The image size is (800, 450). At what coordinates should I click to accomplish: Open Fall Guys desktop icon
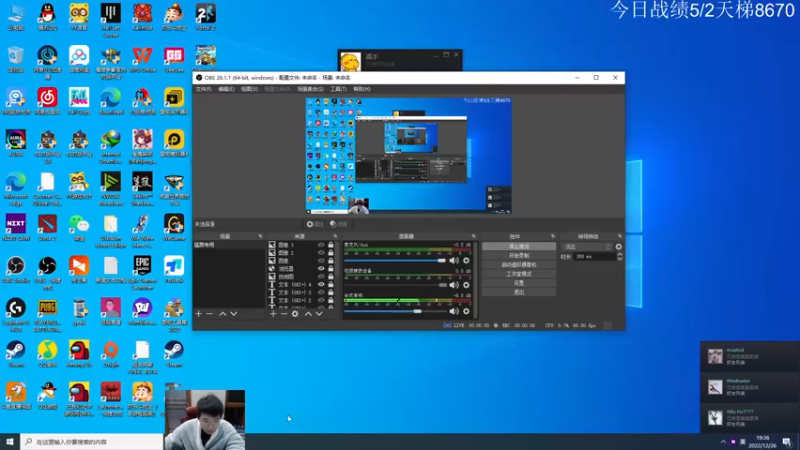pyautogui.click(x=79, y=101)
